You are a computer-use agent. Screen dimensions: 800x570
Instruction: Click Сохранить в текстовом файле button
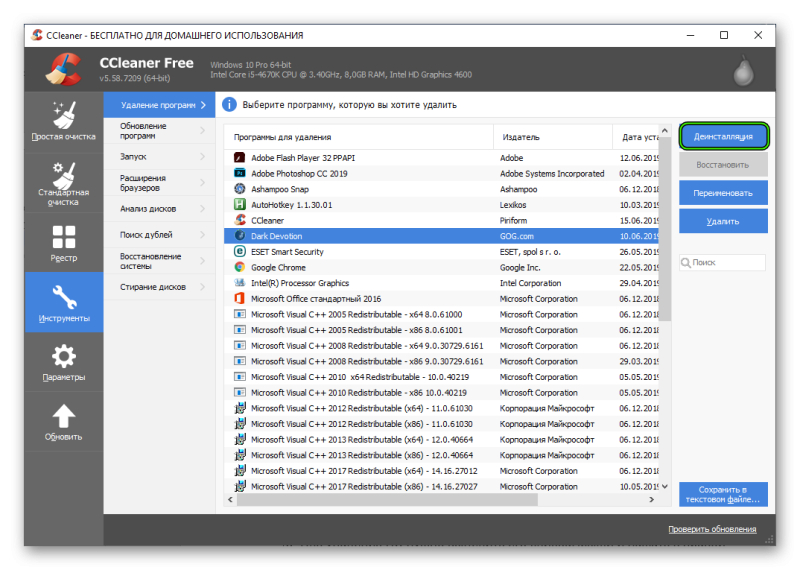(x=723, y=494)
